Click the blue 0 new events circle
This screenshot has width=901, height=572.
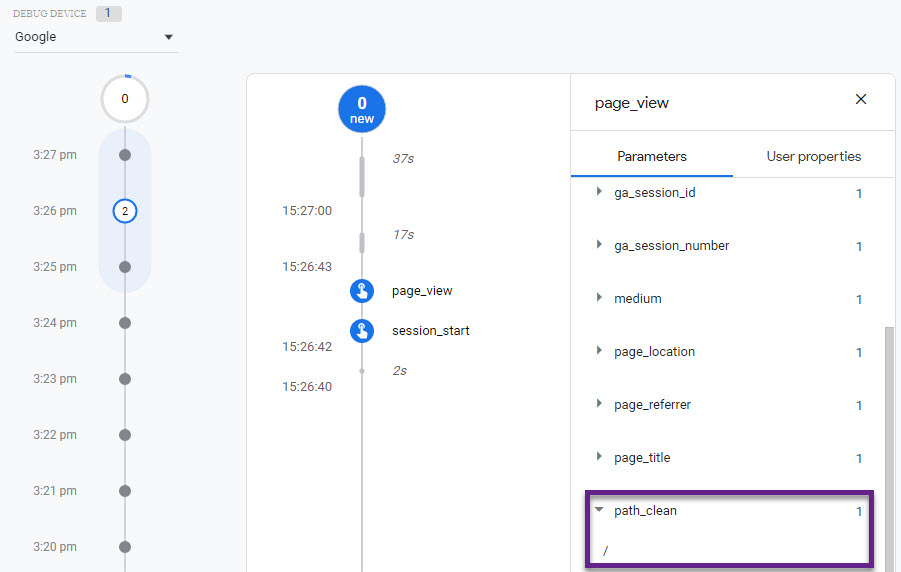[x=362, y=109]
